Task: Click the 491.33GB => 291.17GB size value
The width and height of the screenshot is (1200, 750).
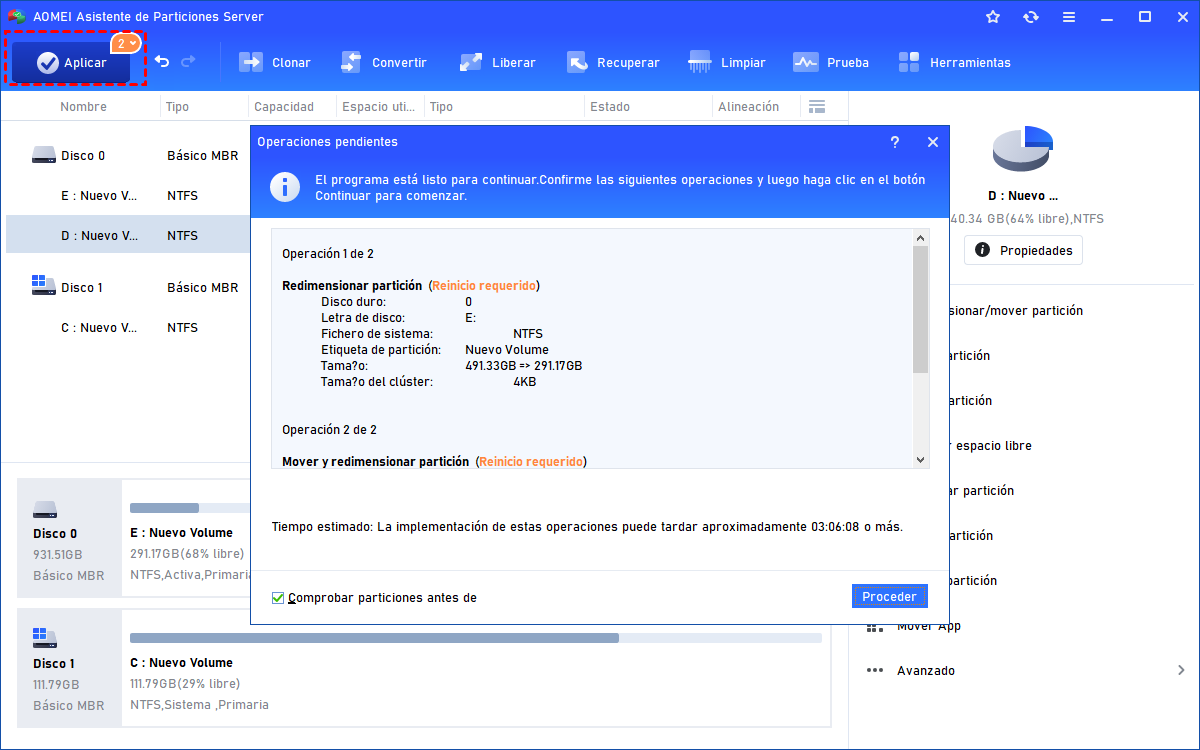Action: coord(524,366)
